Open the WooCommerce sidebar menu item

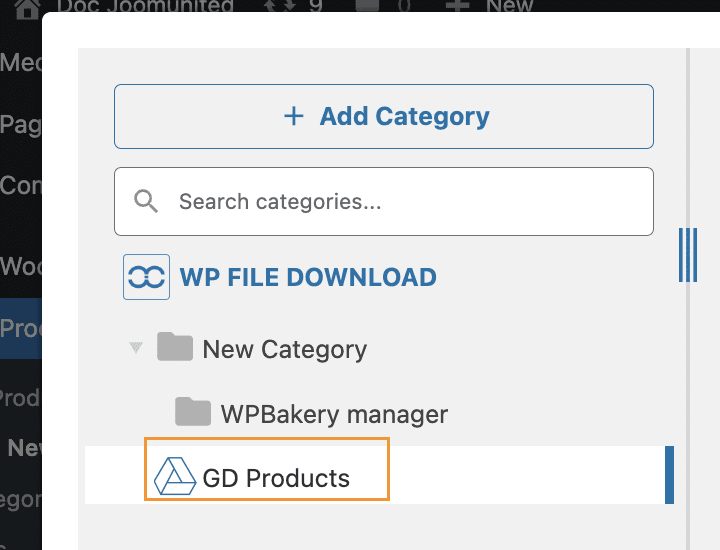(x=20, y=266)
